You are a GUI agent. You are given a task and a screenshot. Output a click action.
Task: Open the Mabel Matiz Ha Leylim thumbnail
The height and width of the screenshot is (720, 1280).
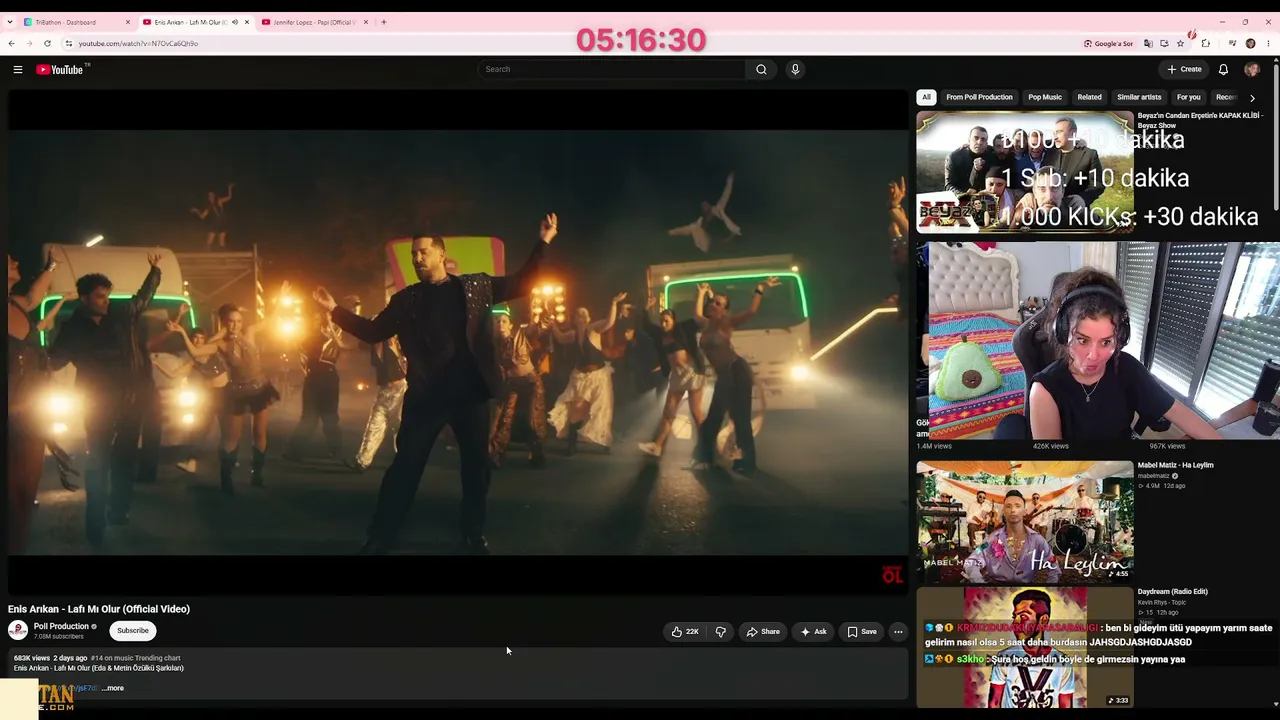coord(1025,521)
